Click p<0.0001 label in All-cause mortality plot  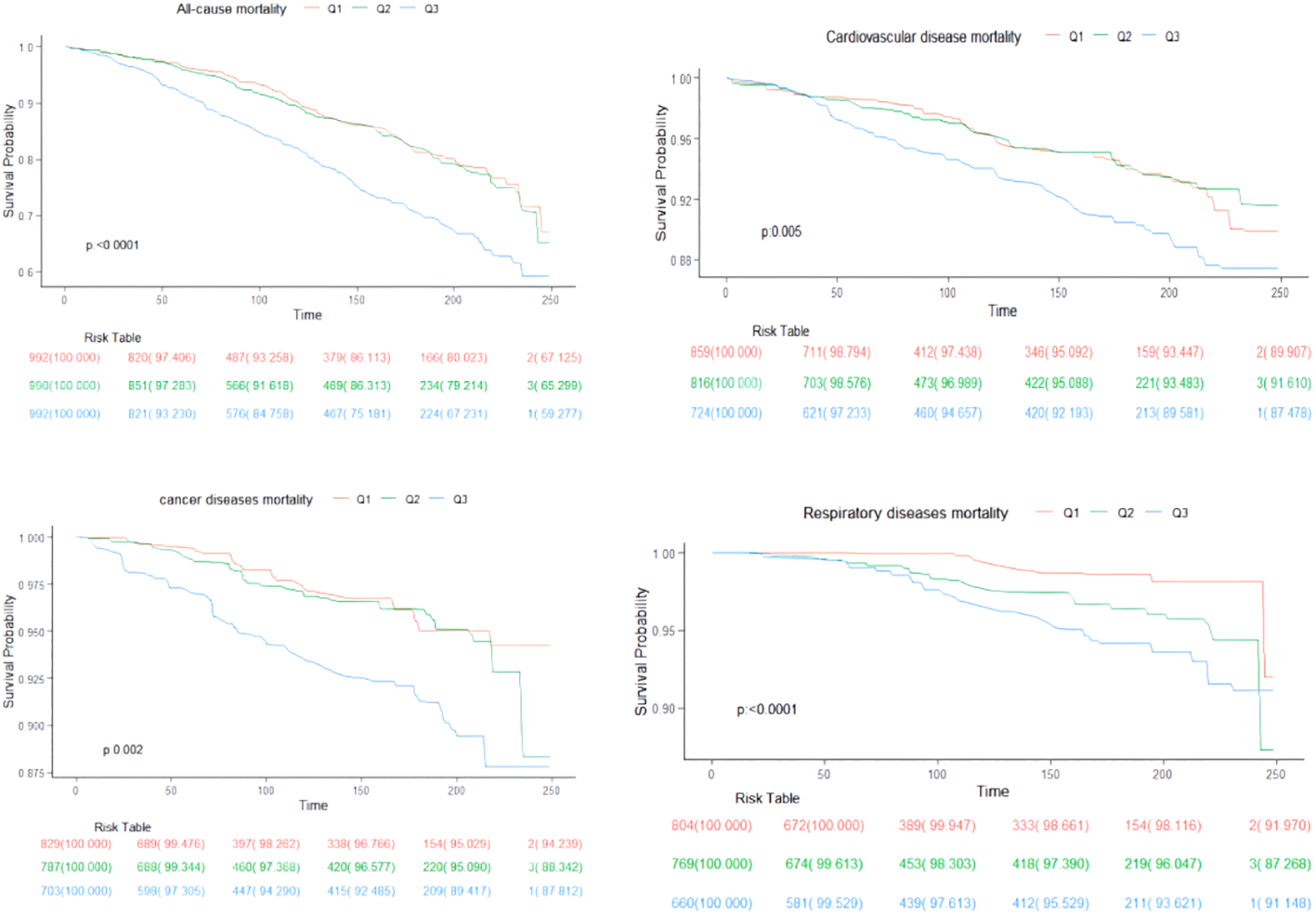click(112, 245)
